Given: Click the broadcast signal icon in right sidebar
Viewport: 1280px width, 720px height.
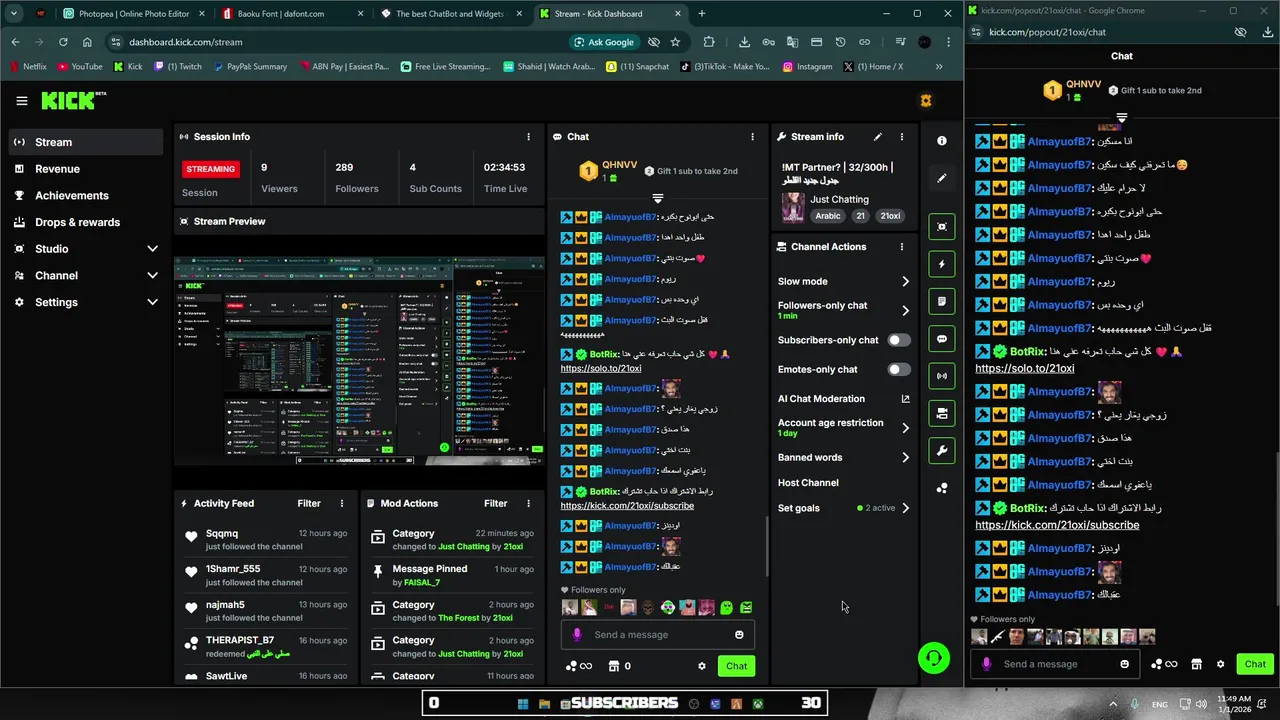Looking at the screenshot, I should pyautogui.click(x=942, y=376).
